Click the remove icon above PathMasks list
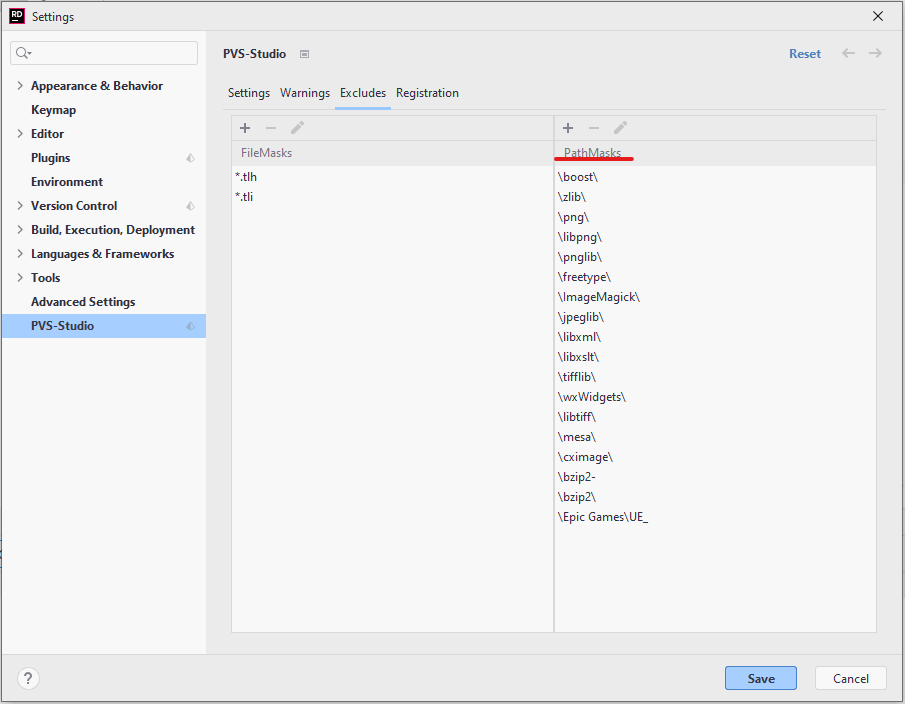 [594, 128]
